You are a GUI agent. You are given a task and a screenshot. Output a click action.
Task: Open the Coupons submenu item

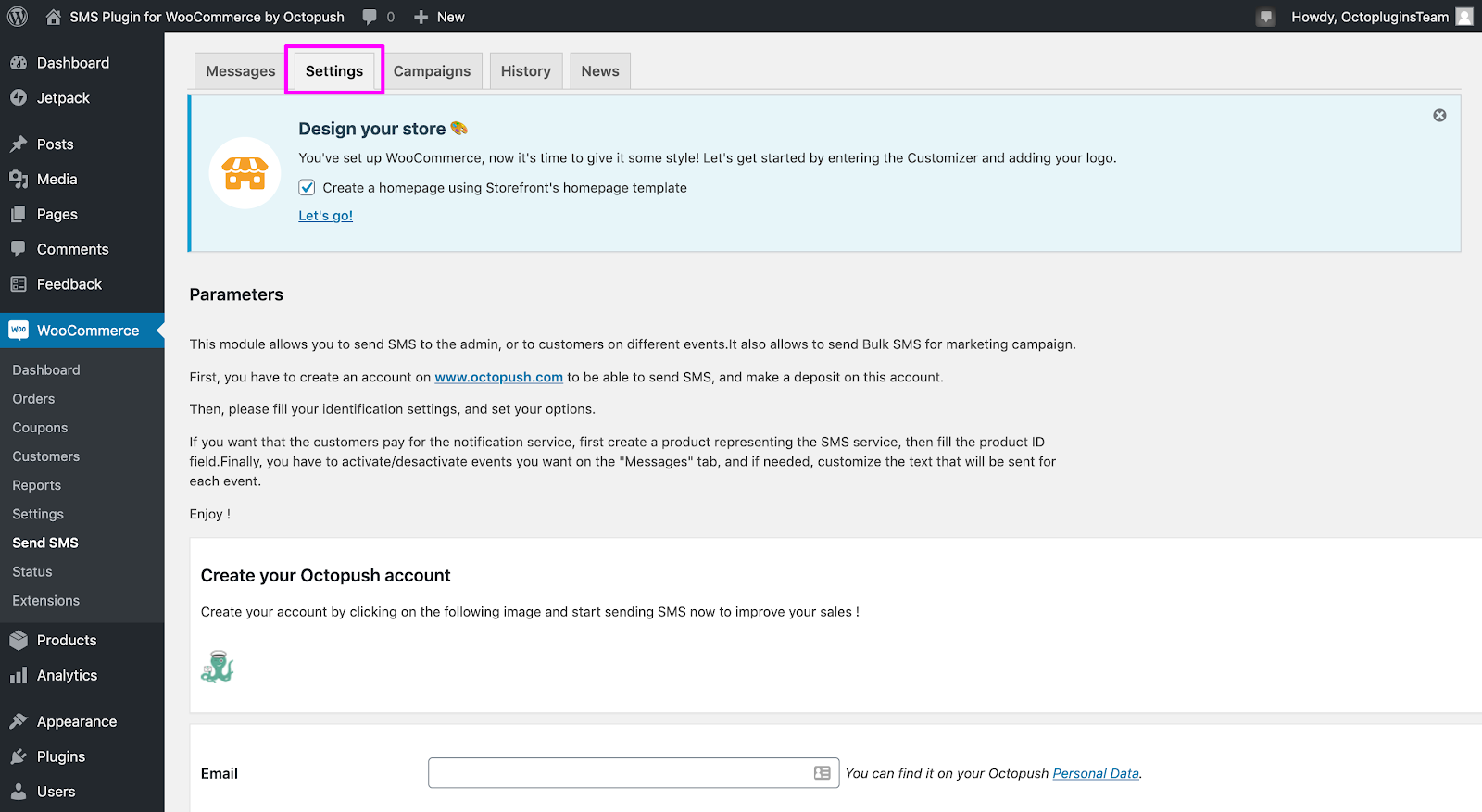point(40,428)
